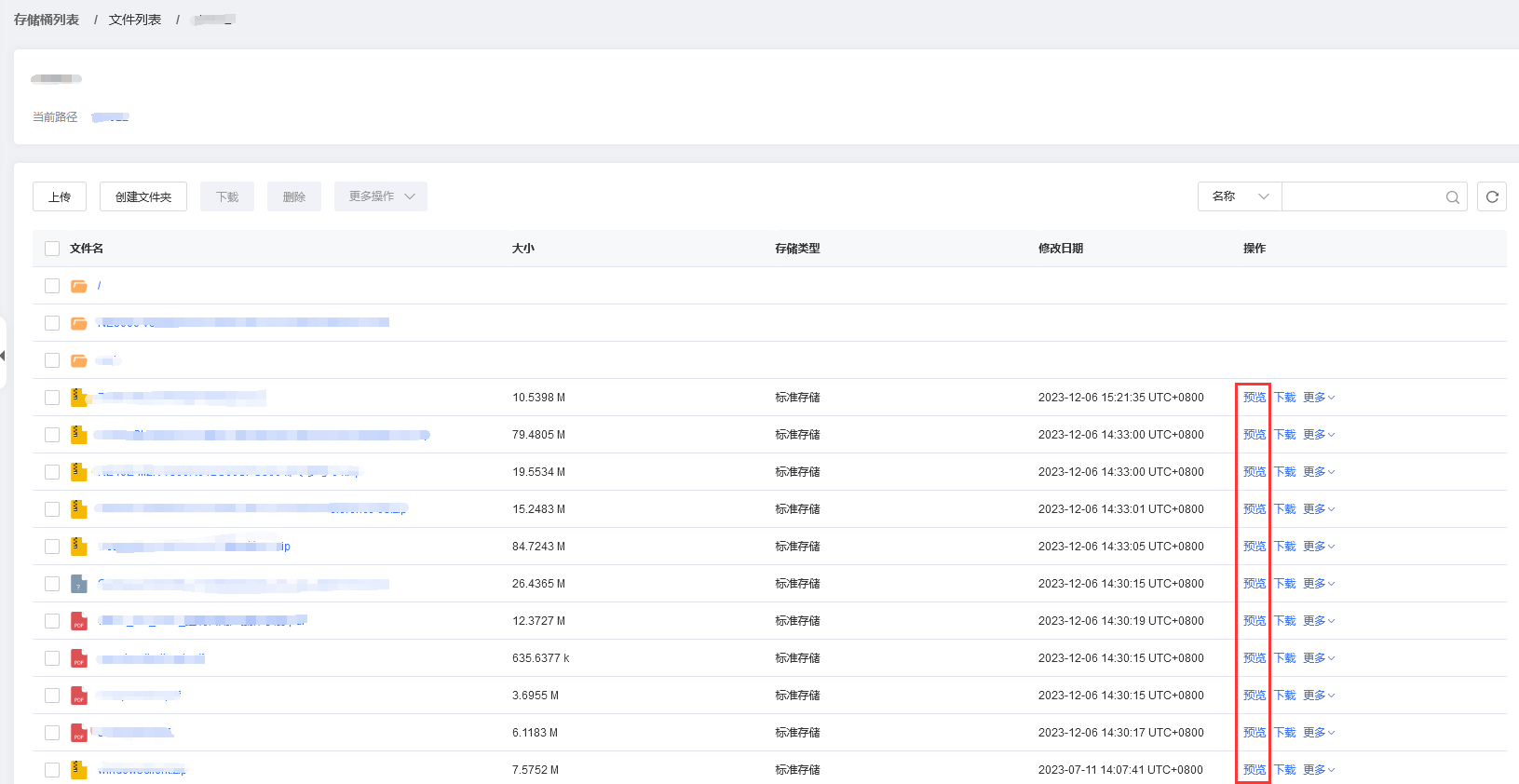Select the checkbox of the 7.5752 M file
Screen dimensions: 1519x784
tap(52, 770)
